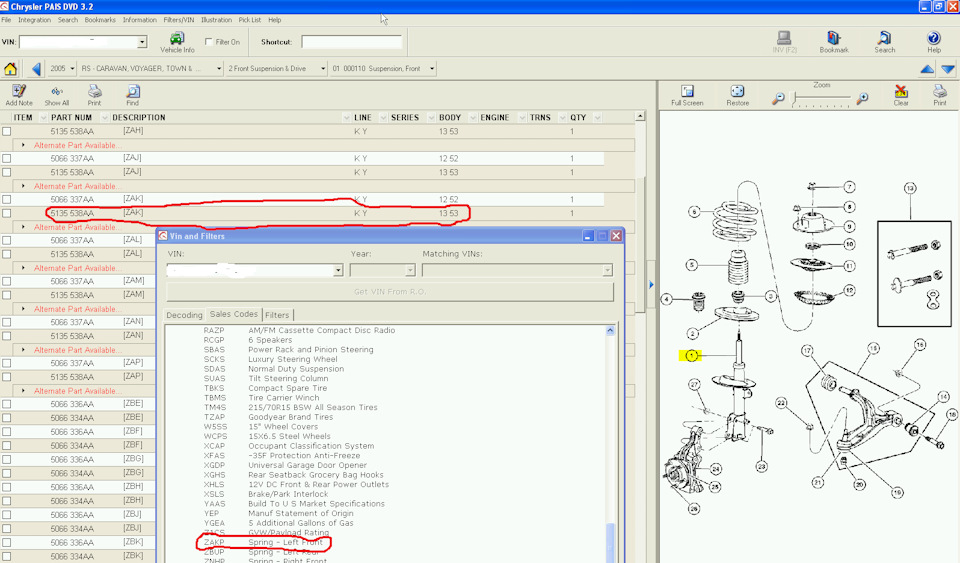Click the parts list vertical scrollbar
The height and width of the screenshot is (563, 960).
(640, 245)
